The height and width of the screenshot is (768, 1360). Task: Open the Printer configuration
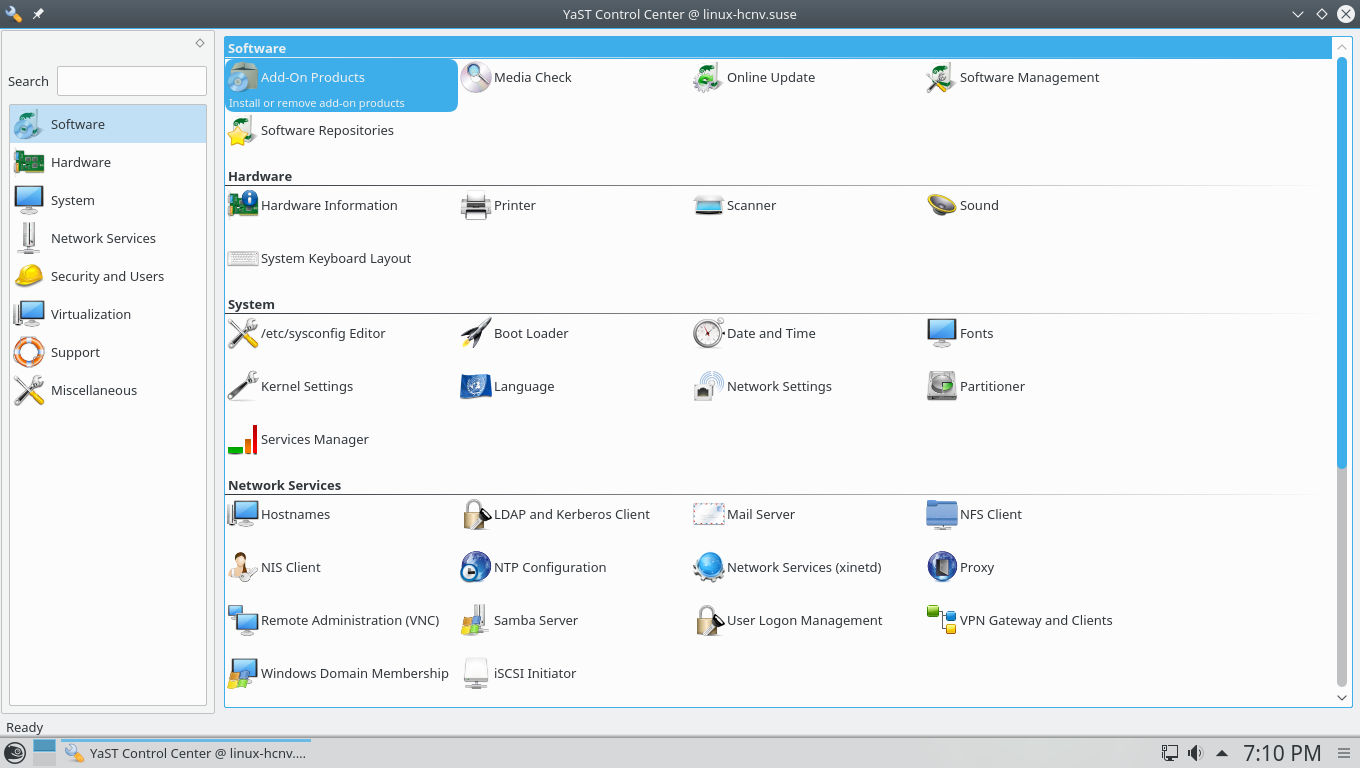pos(498,206)
